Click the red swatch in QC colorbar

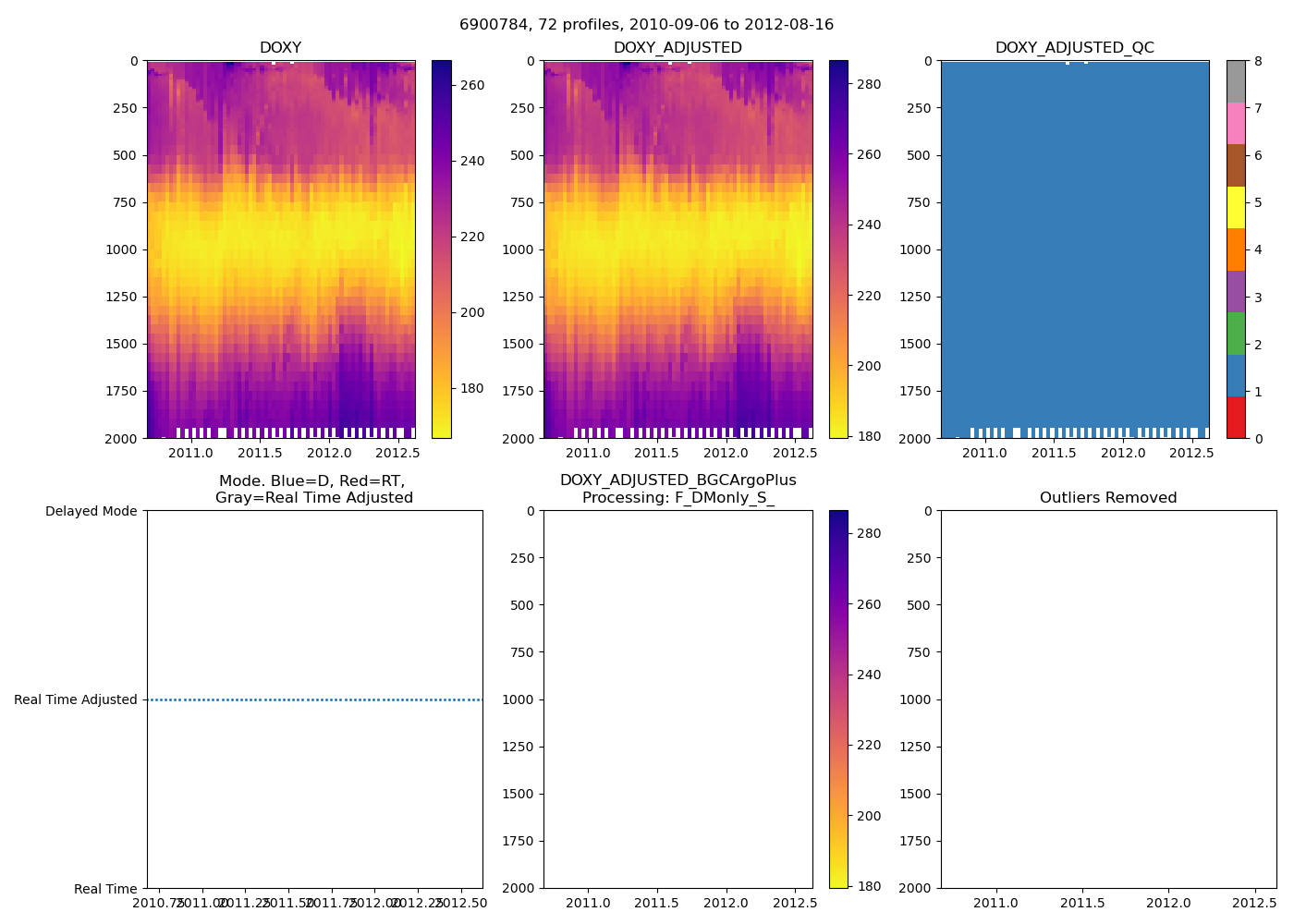[x=1236, y=418]
